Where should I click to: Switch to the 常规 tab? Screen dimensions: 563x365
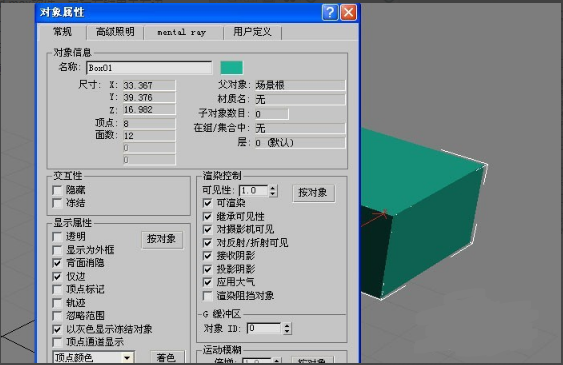click(x=62, y=32)
